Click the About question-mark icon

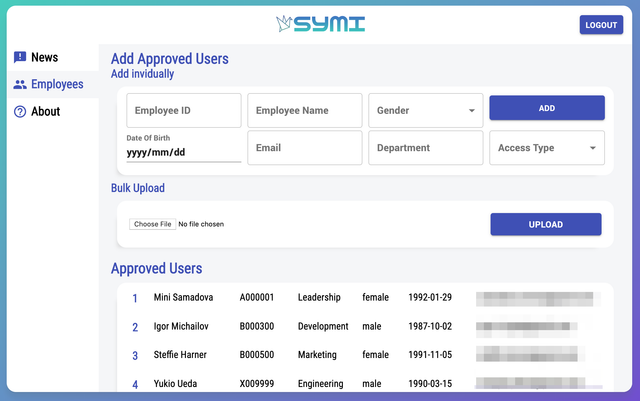pyautogui.click(x=20, y=111)
